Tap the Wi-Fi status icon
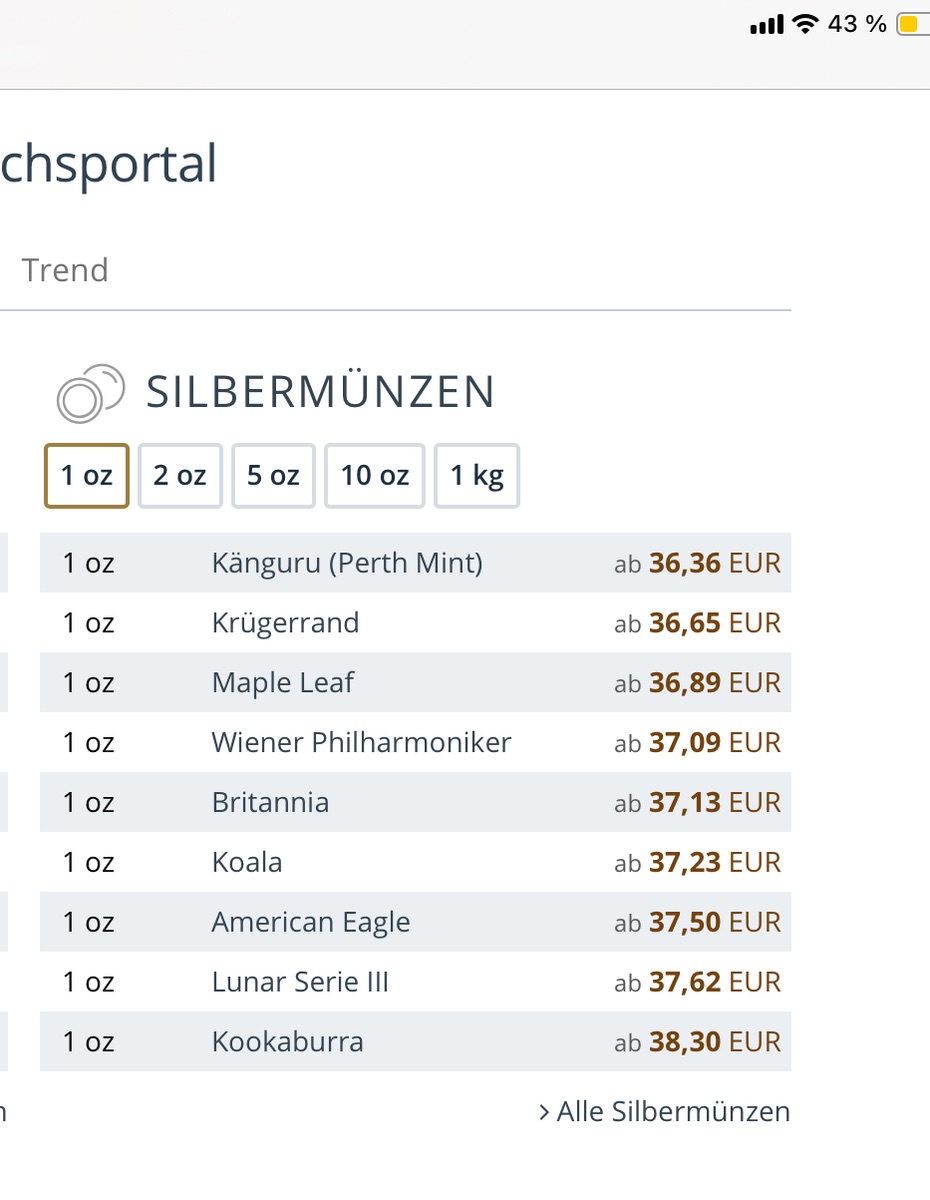 pos(804,24)
